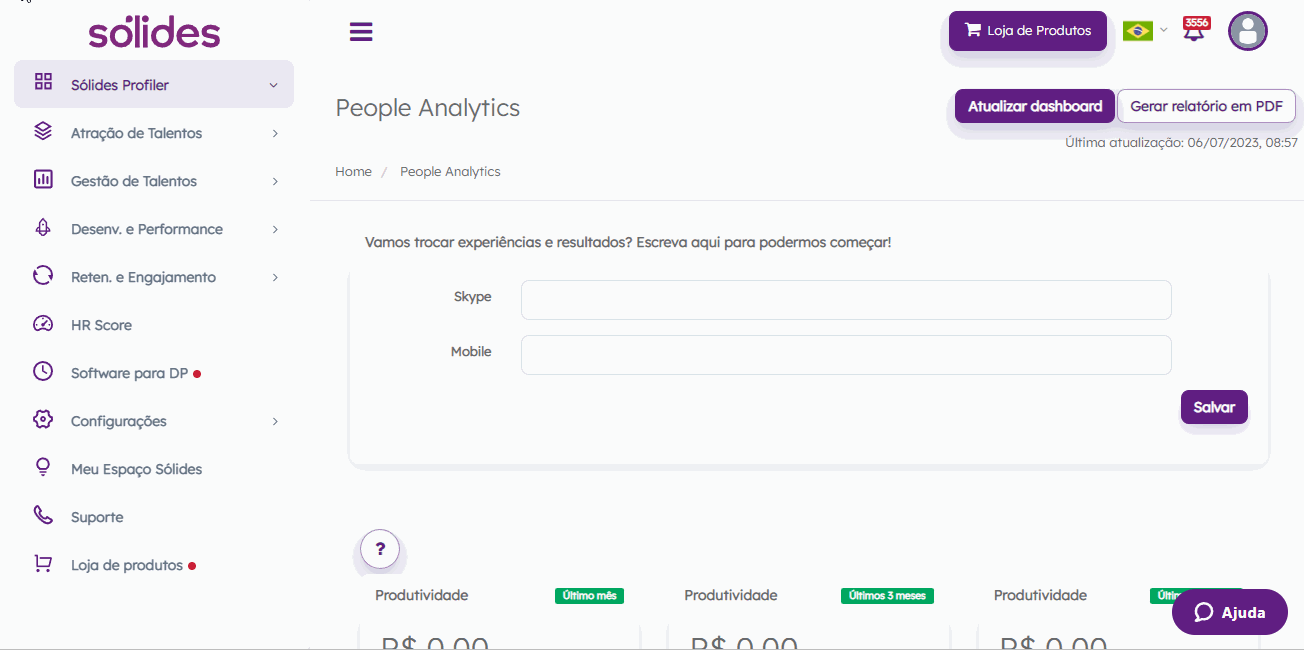
Task: Open the user profile avatar
Action: [1247, 31]
